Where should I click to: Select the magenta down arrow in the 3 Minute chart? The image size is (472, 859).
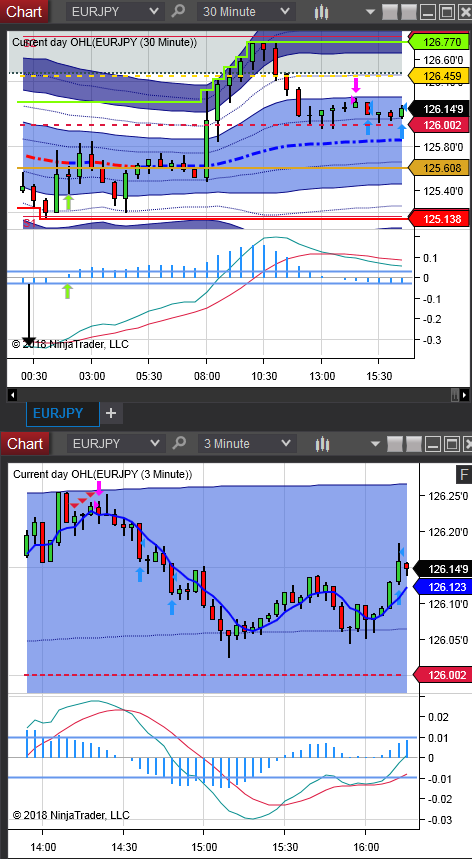tap(99, 489)
